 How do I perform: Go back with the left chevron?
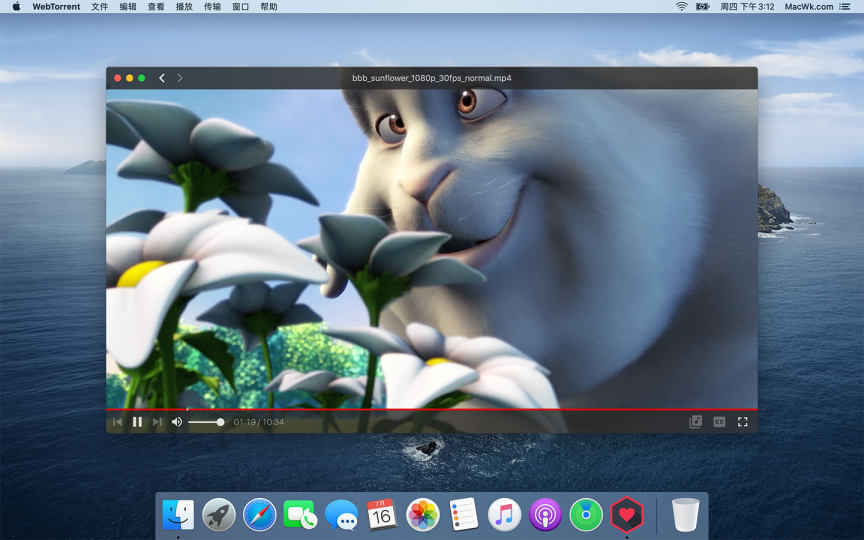(162, 78)
